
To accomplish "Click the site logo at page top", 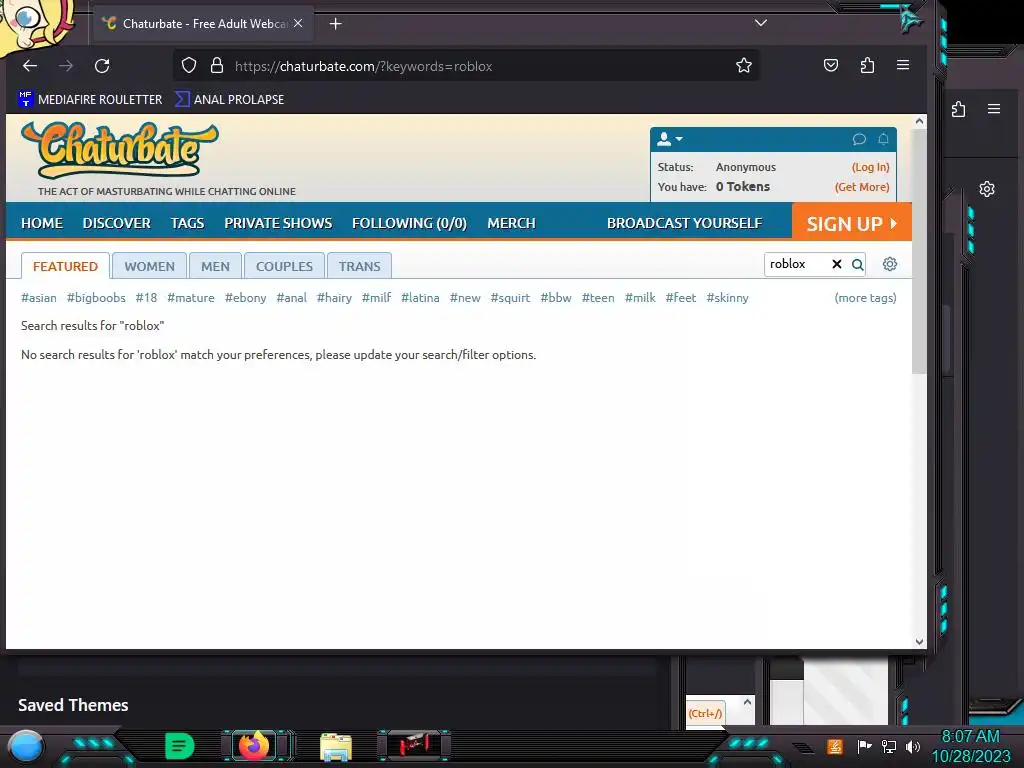I will pyautogui.click(x=121, y=150).
